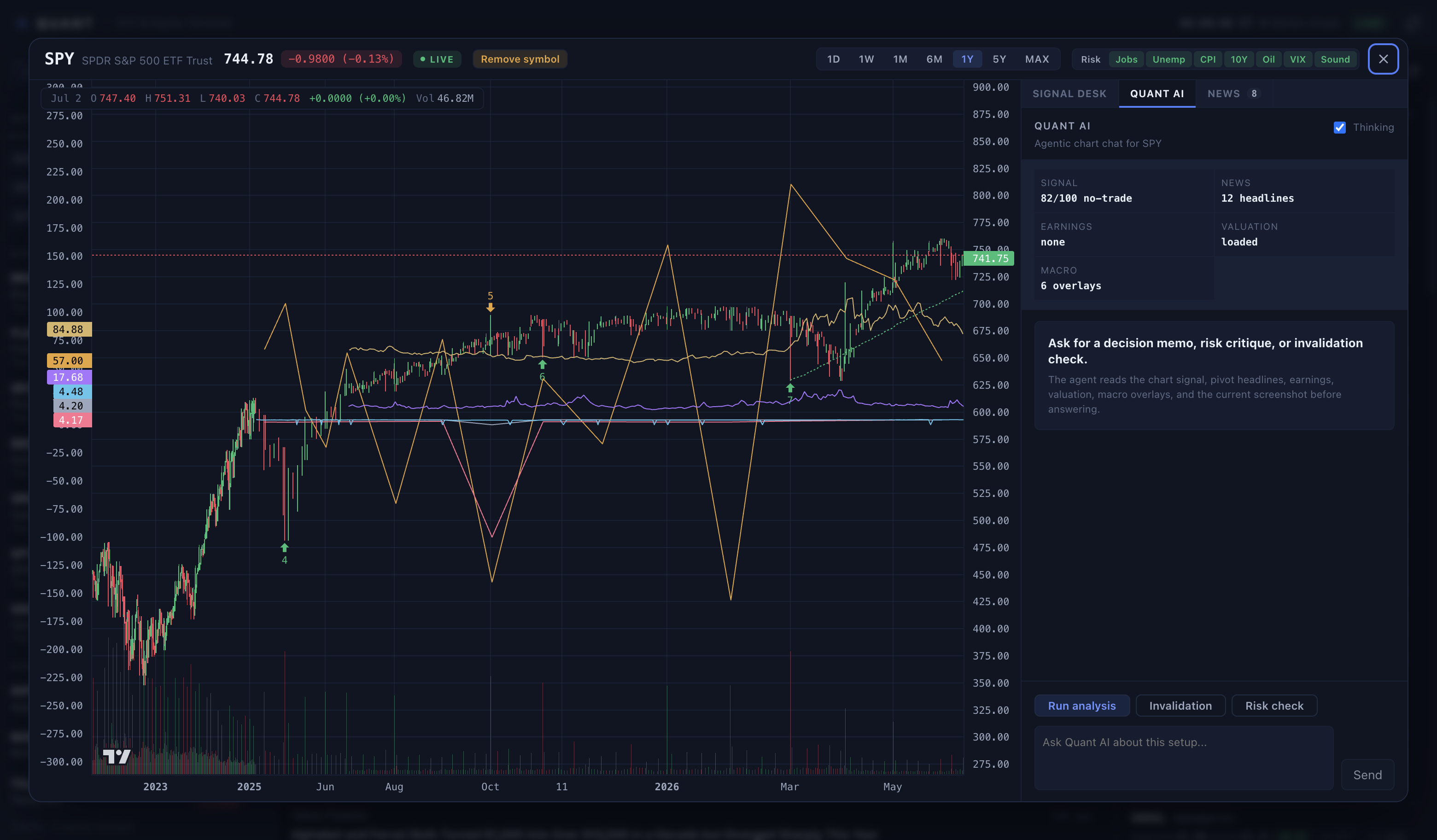This screenshot has width=1437, height=840.
Task: Select the 1Y timeframe
Action: [967, 59]
